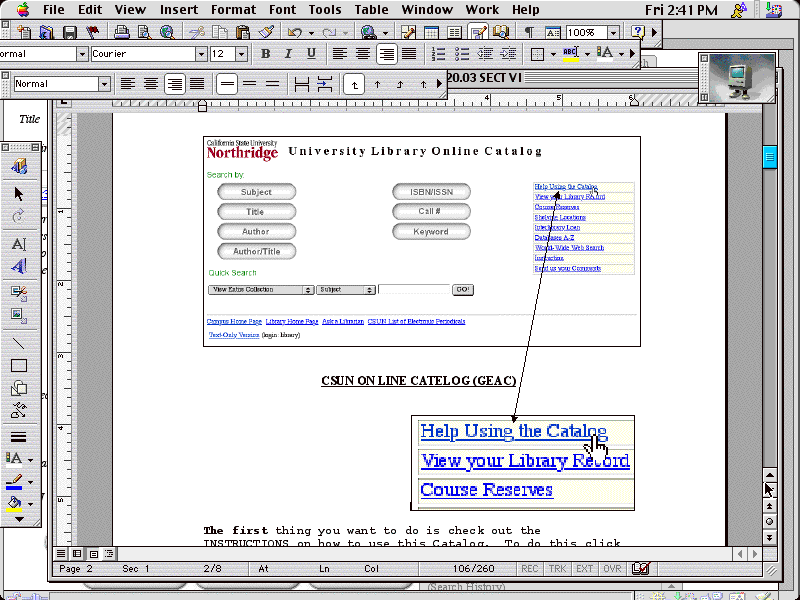
Task: Click the Keyword search button
Action: coord(431,232)
